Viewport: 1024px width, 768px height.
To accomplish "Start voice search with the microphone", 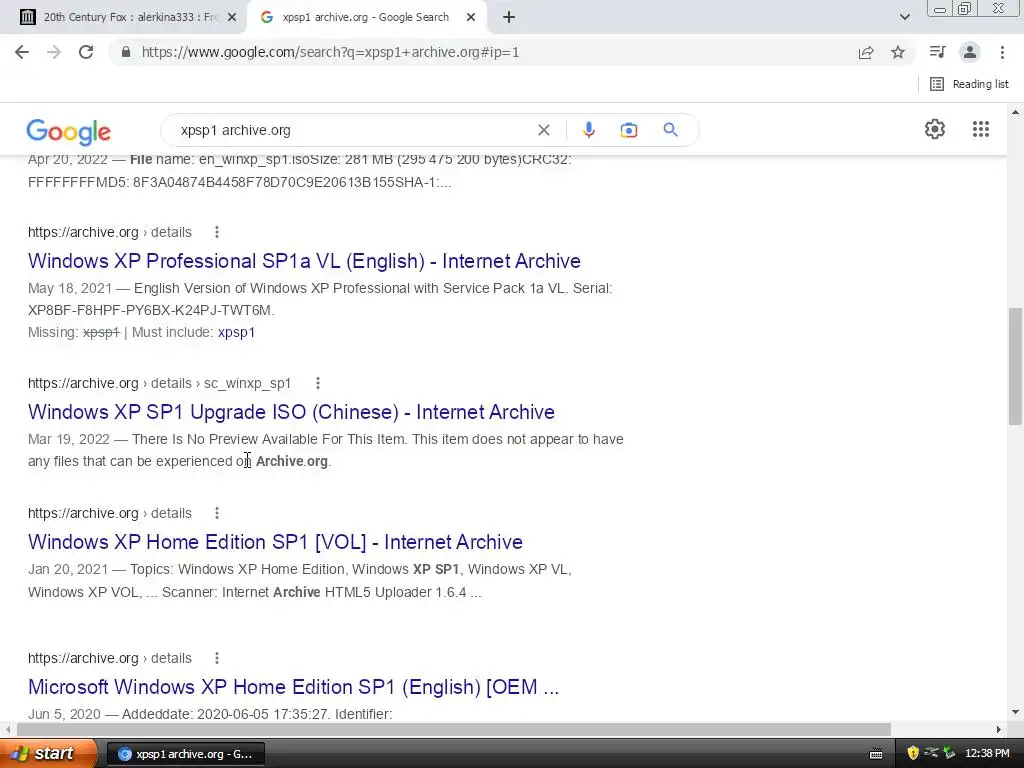I will point(588,130).
